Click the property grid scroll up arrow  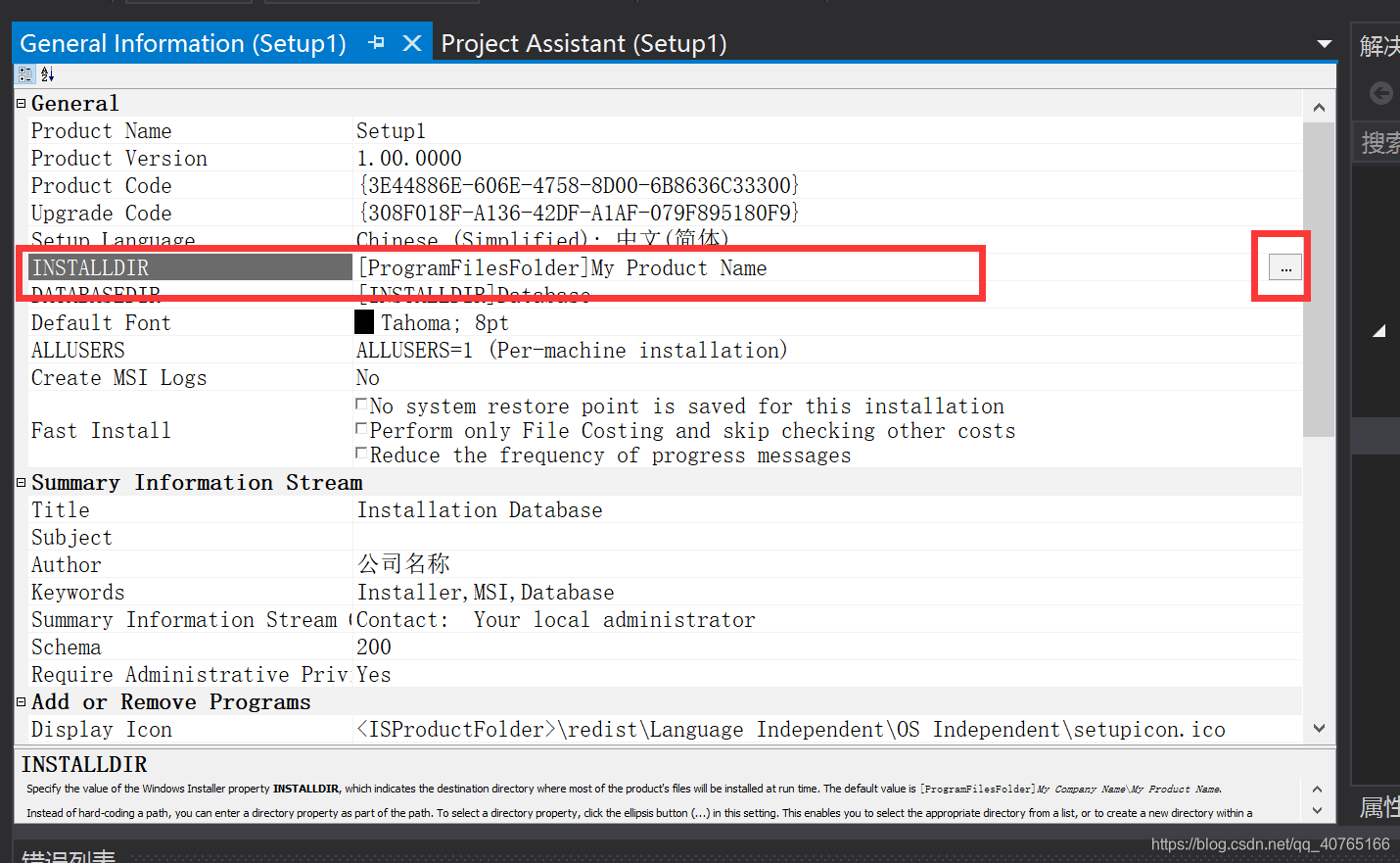(1319, 107)
